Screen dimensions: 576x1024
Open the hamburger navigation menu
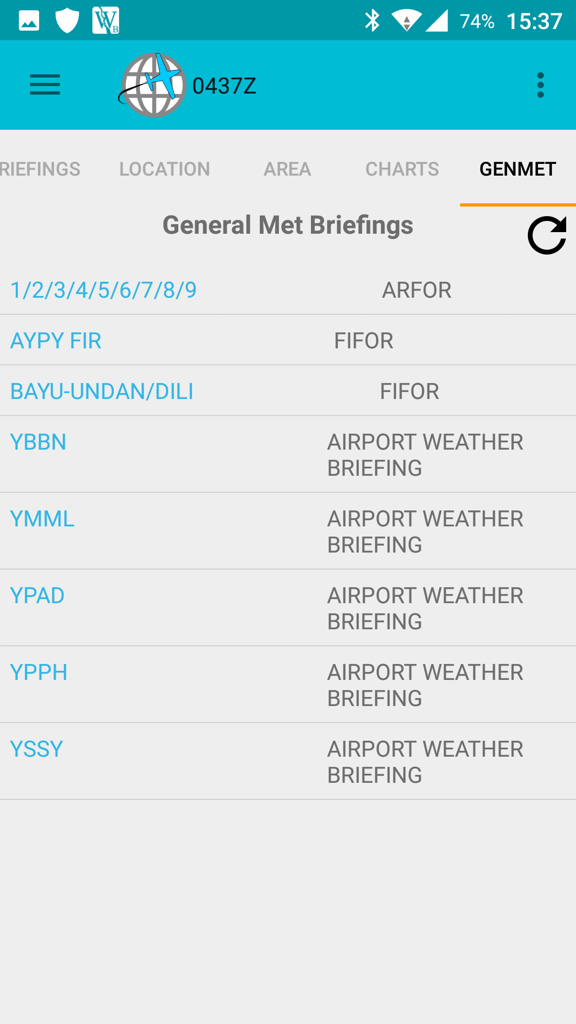[45, 85]
